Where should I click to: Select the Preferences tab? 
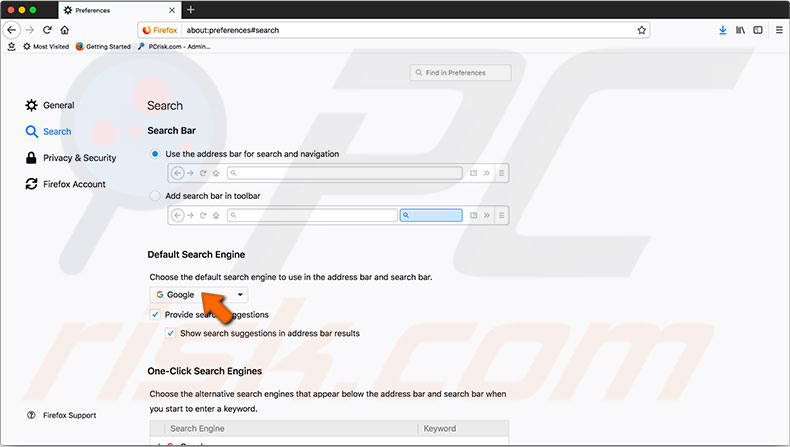[119, 10]
